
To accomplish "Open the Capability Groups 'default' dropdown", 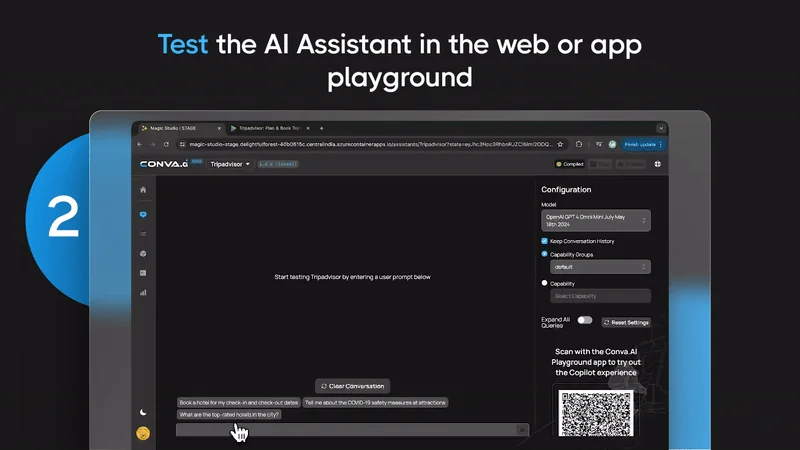I will (600, 267).
